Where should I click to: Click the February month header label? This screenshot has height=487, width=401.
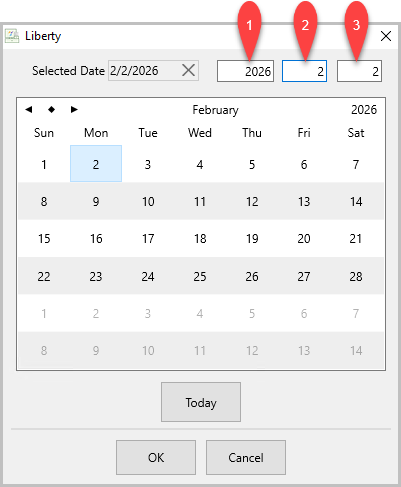coord(215,110)
